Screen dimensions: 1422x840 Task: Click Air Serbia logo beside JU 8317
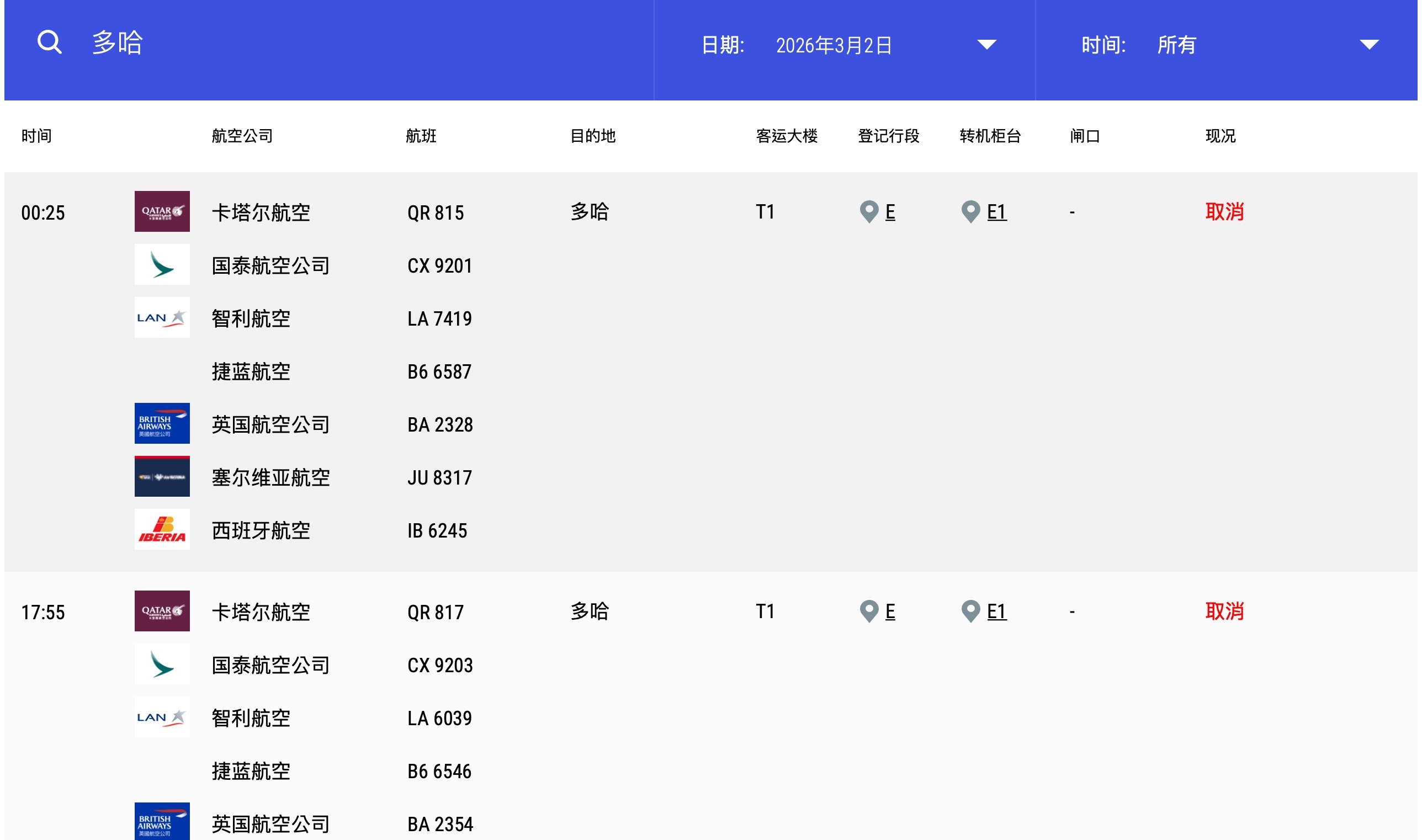(162, 477)
